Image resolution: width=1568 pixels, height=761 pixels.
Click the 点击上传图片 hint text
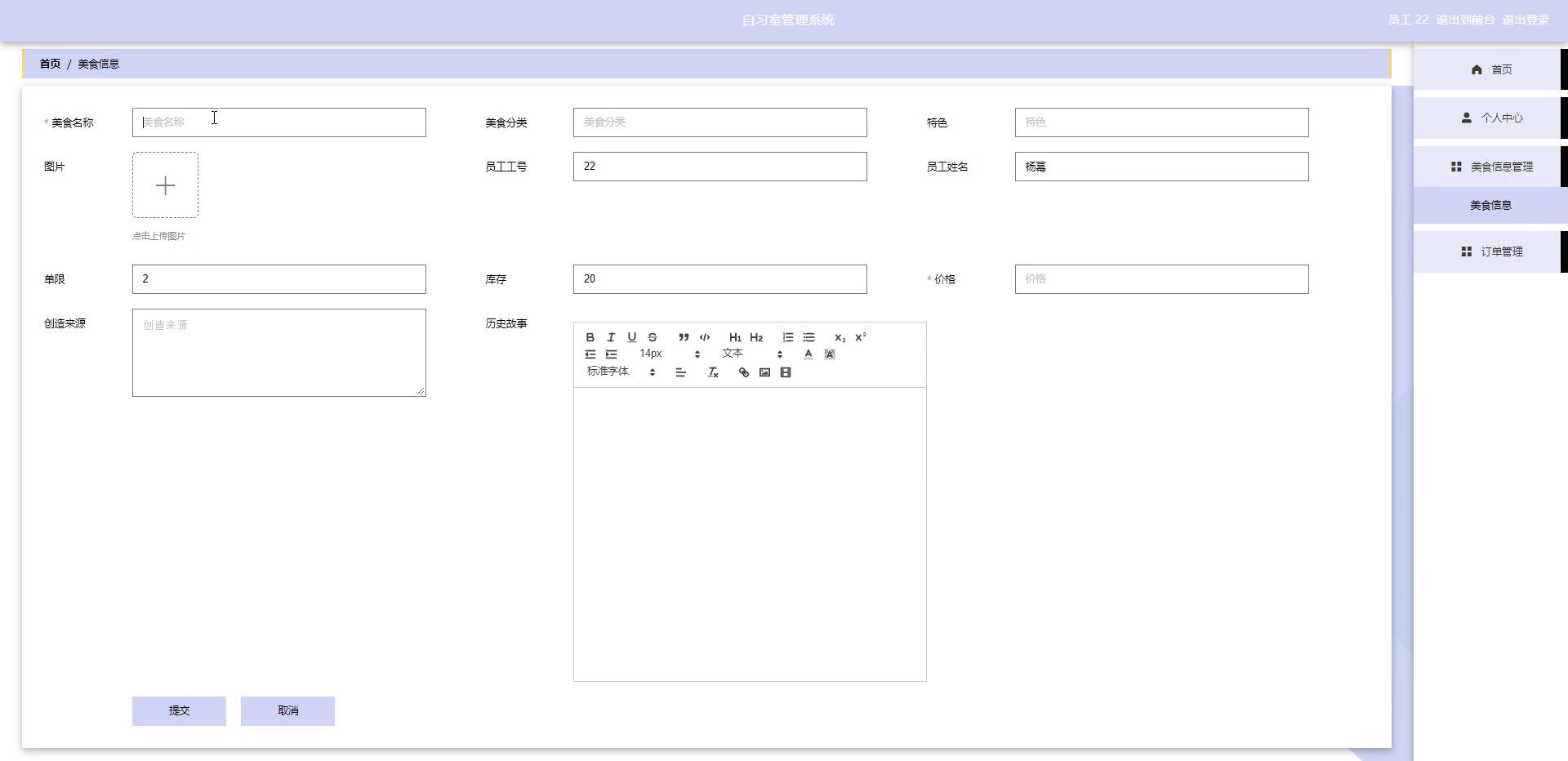pos(158,236)
